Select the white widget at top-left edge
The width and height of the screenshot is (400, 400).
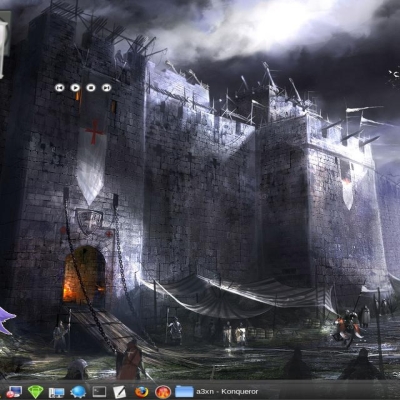(x=3, y=48)
